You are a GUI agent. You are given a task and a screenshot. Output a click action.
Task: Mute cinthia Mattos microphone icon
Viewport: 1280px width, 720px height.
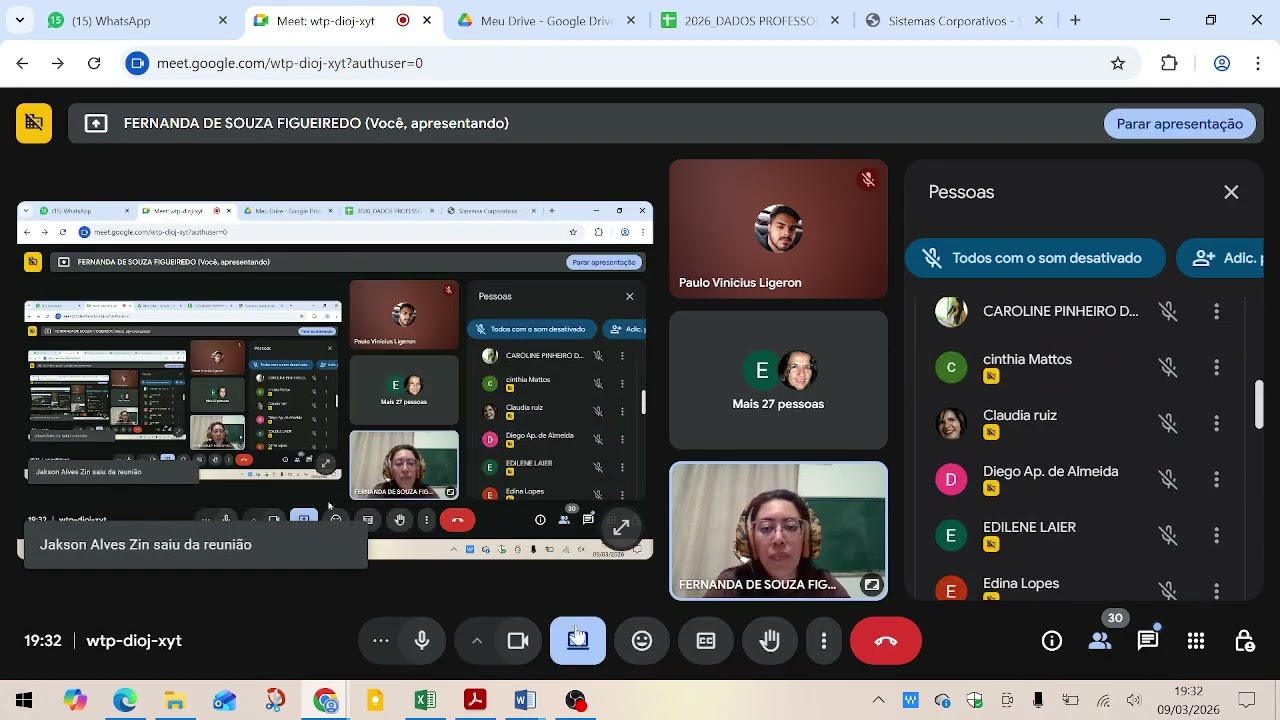[1168, 368]
